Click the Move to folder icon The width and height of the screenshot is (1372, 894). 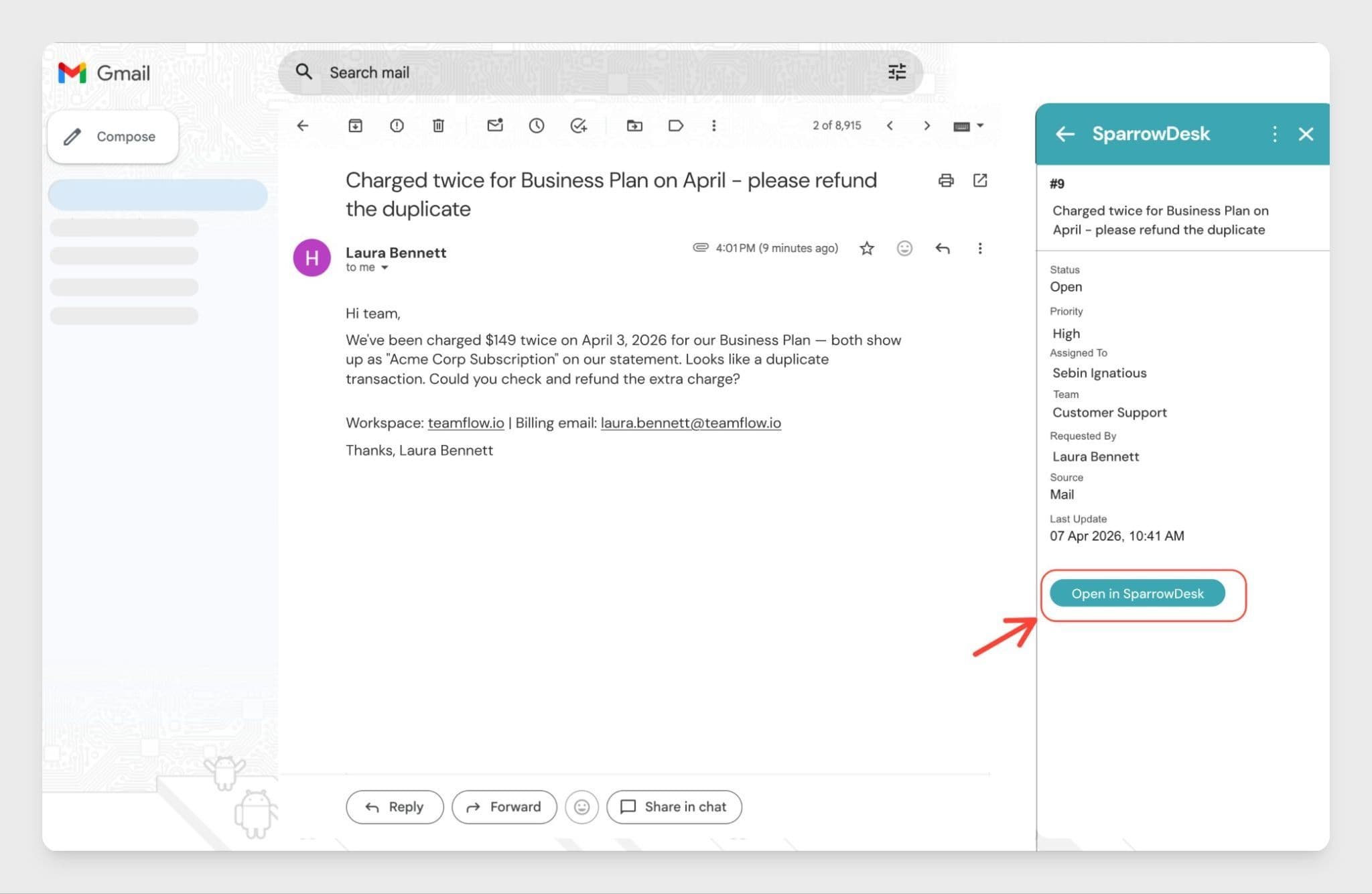point(634,125)
